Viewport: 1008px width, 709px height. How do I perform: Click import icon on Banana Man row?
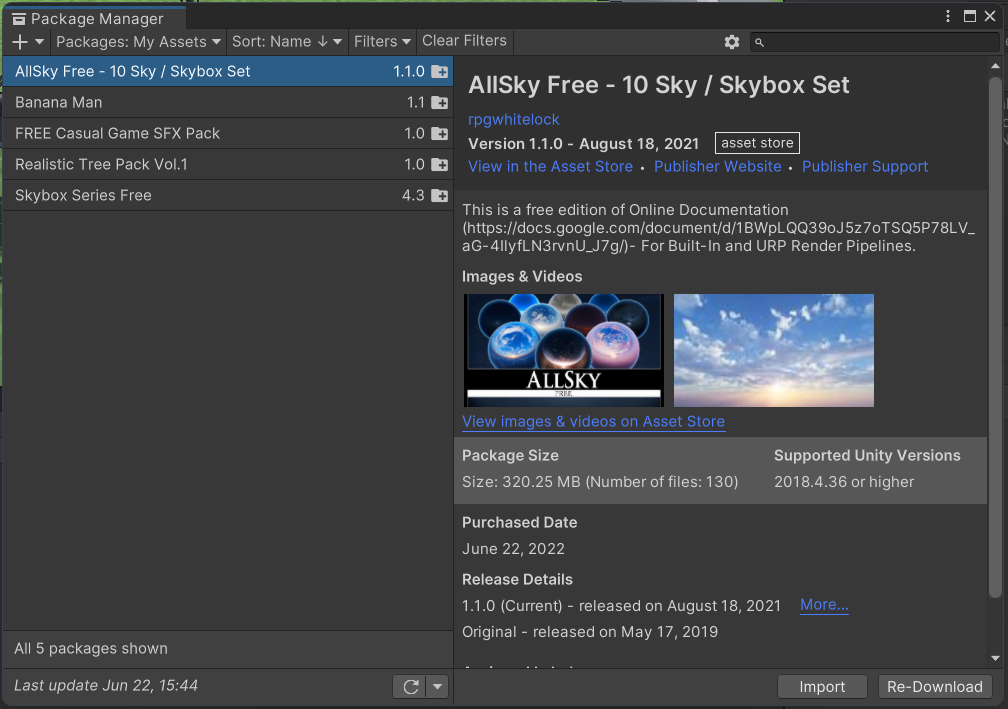(x=440, y=102)
